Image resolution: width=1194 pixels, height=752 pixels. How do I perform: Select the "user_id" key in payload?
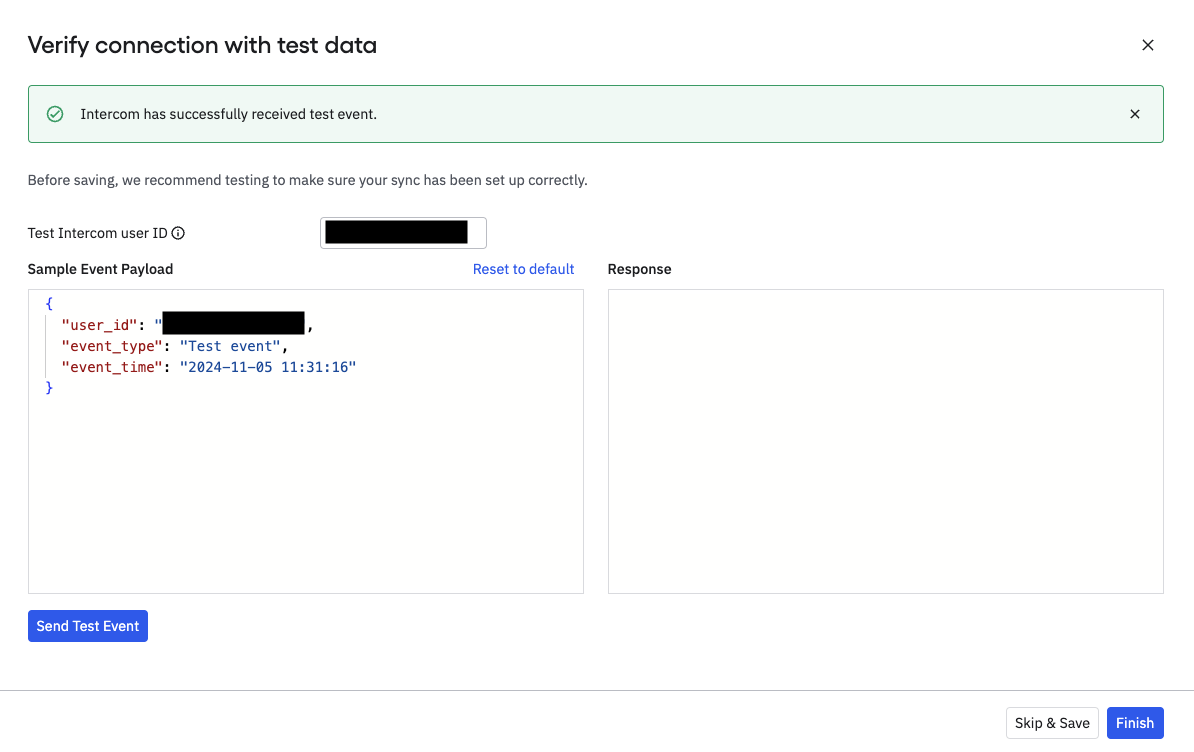100,325
